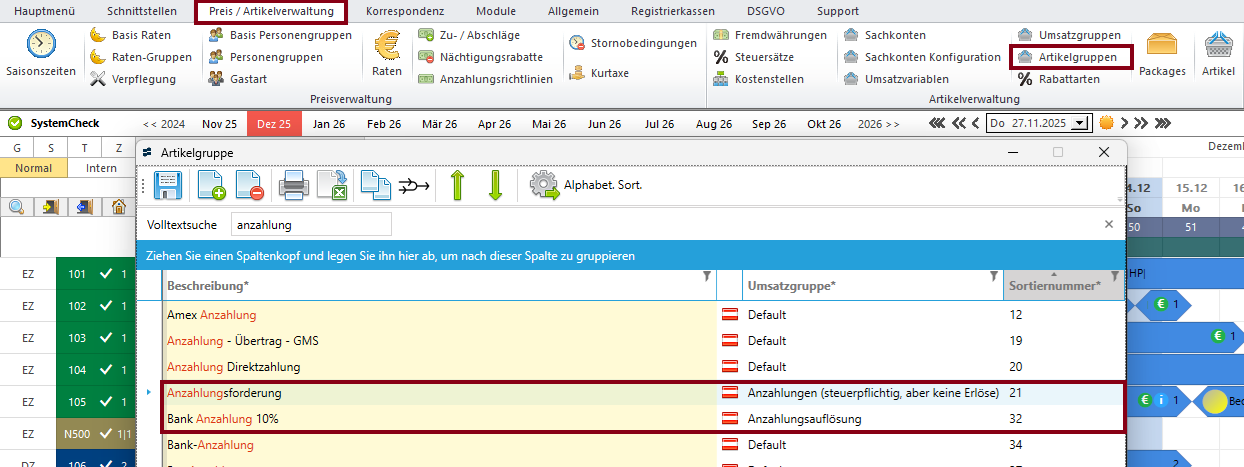Open Support tab
The width and height of the screenshot is (1244, 467).
click(837, 11)
